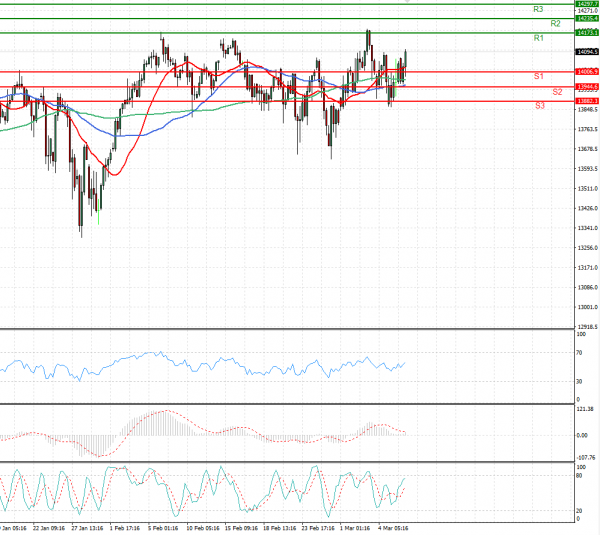The height and width of the screenshot is (535, 600).
Task: Click the S1 support label
Action: (538, 76)
